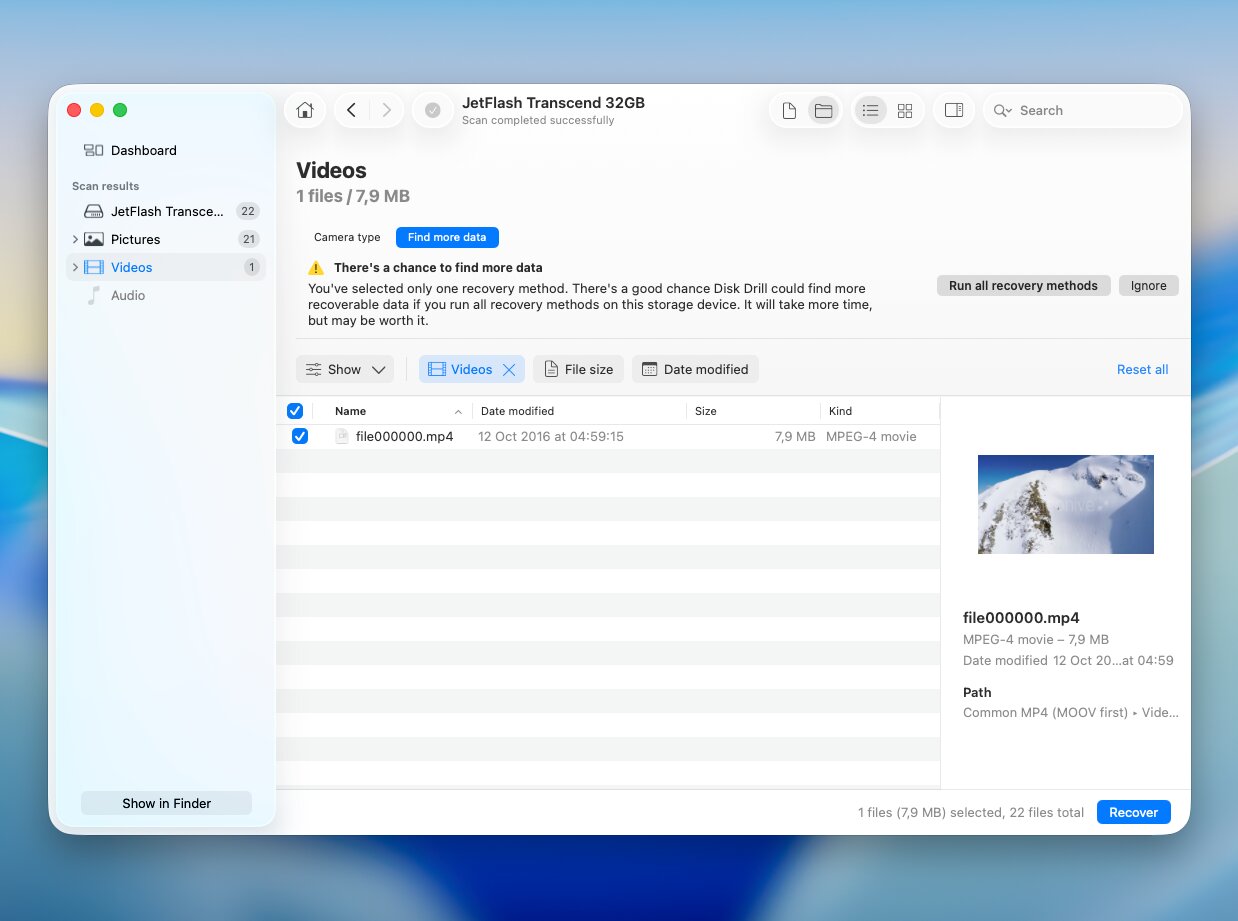
Task: Open Dashboard from the sidebar
Action: [143, 150]
